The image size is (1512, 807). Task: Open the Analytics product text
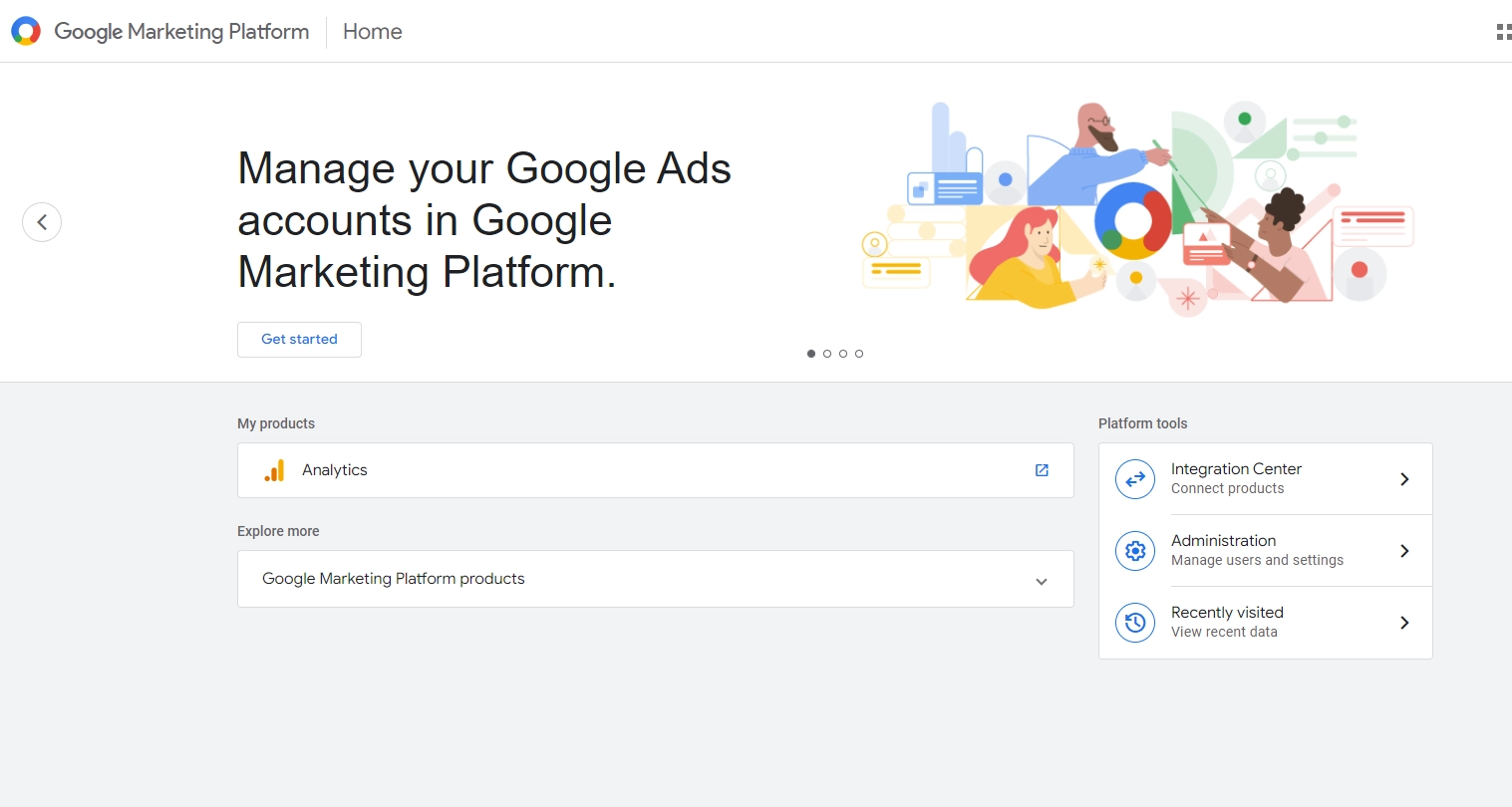point(335,470)
